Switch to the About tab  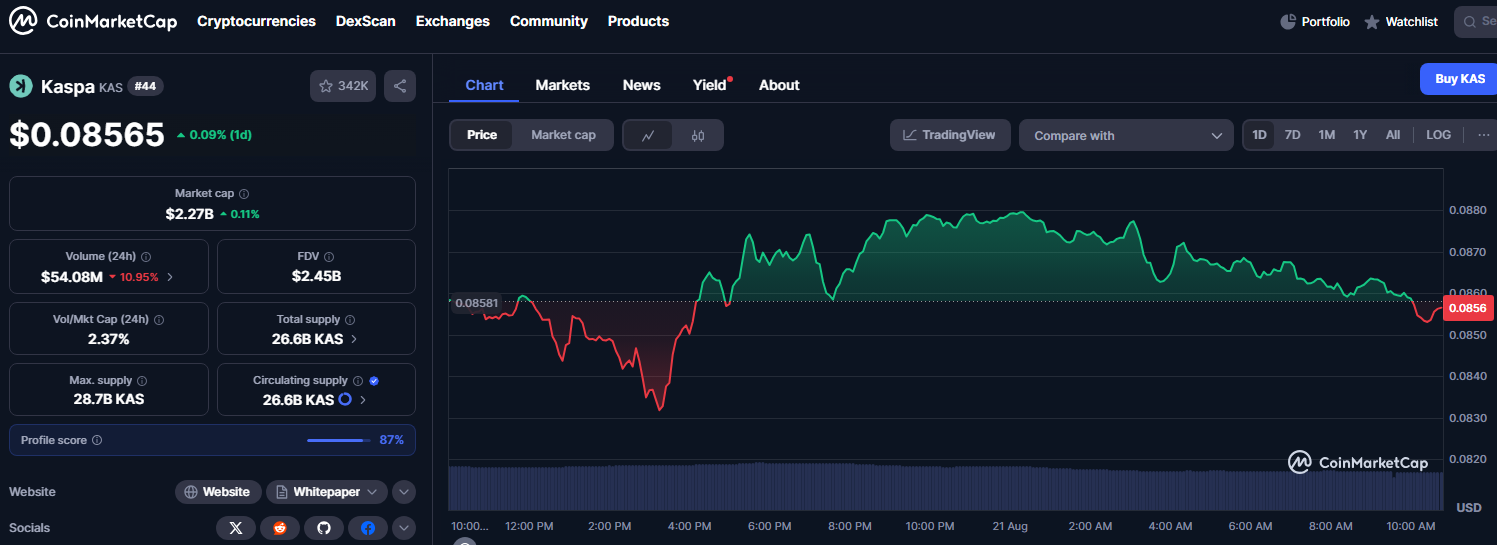point(779,85)
